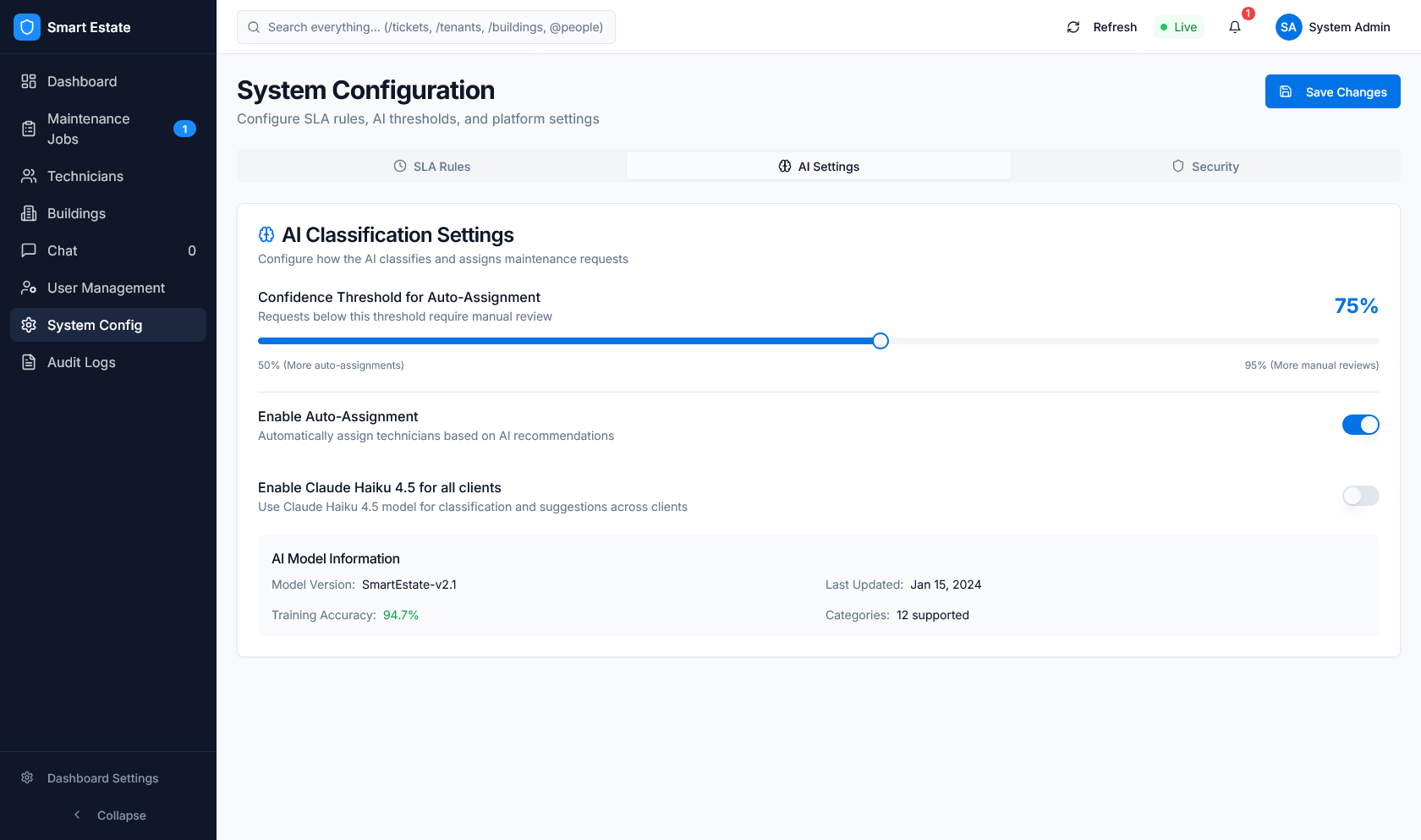
Task: Click the Refresh icon in header
Action: tap(1073, 27)
